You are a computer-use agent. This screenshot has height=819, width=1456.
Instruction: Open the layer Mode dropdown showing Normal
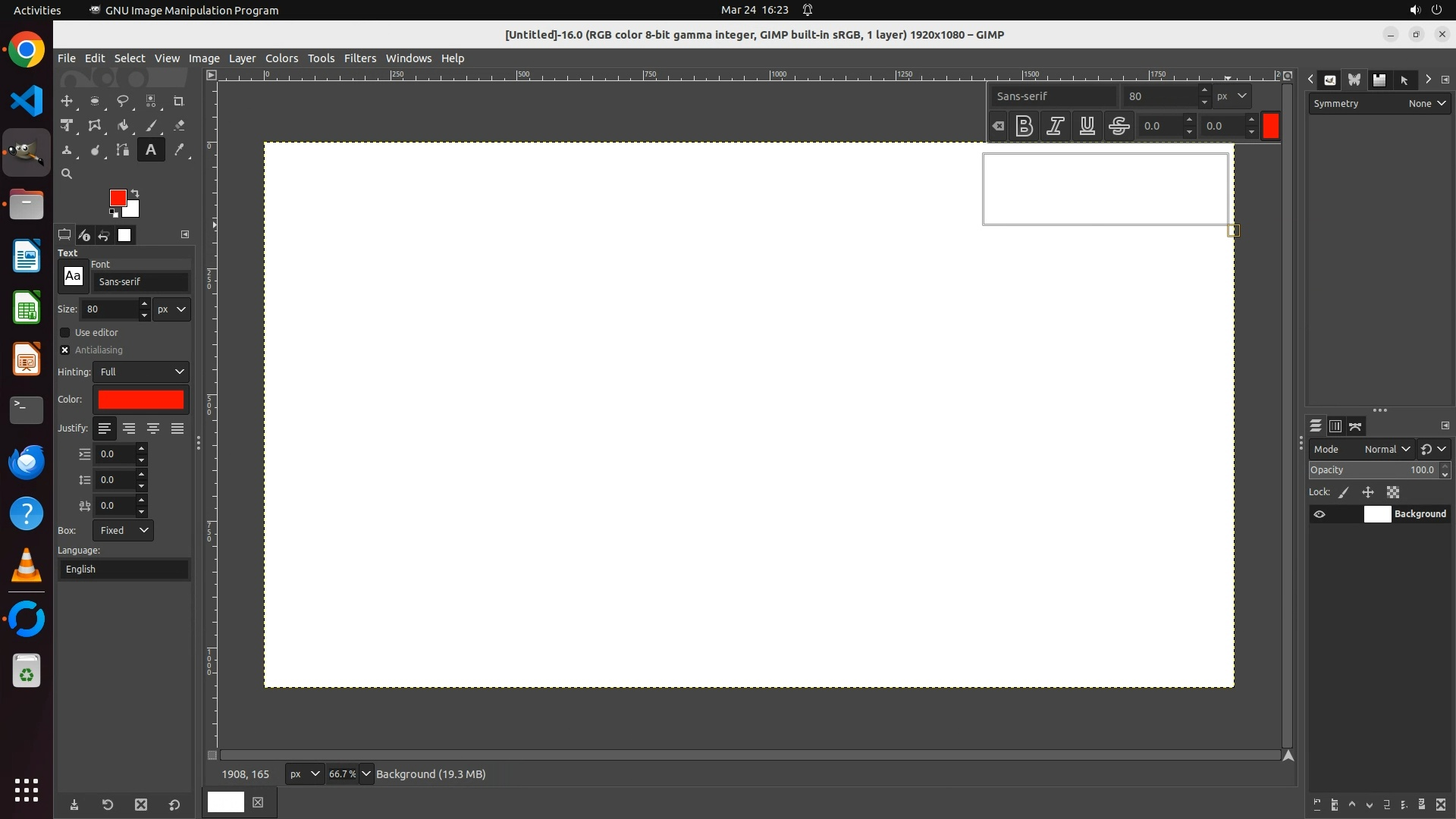point(1386,449)
